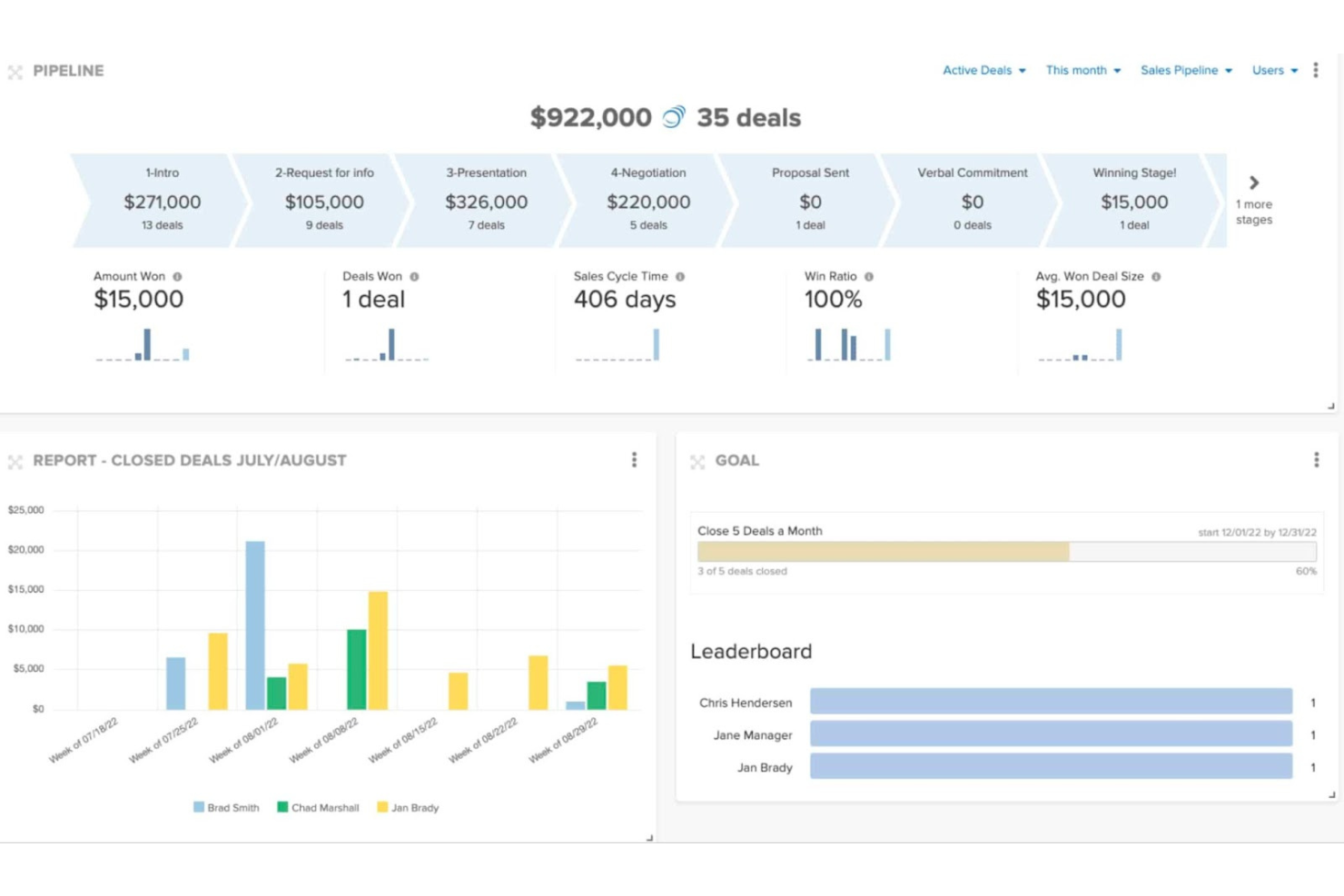The height and width of the screenshot is (896, 1344).
Task: Click Jan Brady's leaderboard bar
Action: 1051,767
